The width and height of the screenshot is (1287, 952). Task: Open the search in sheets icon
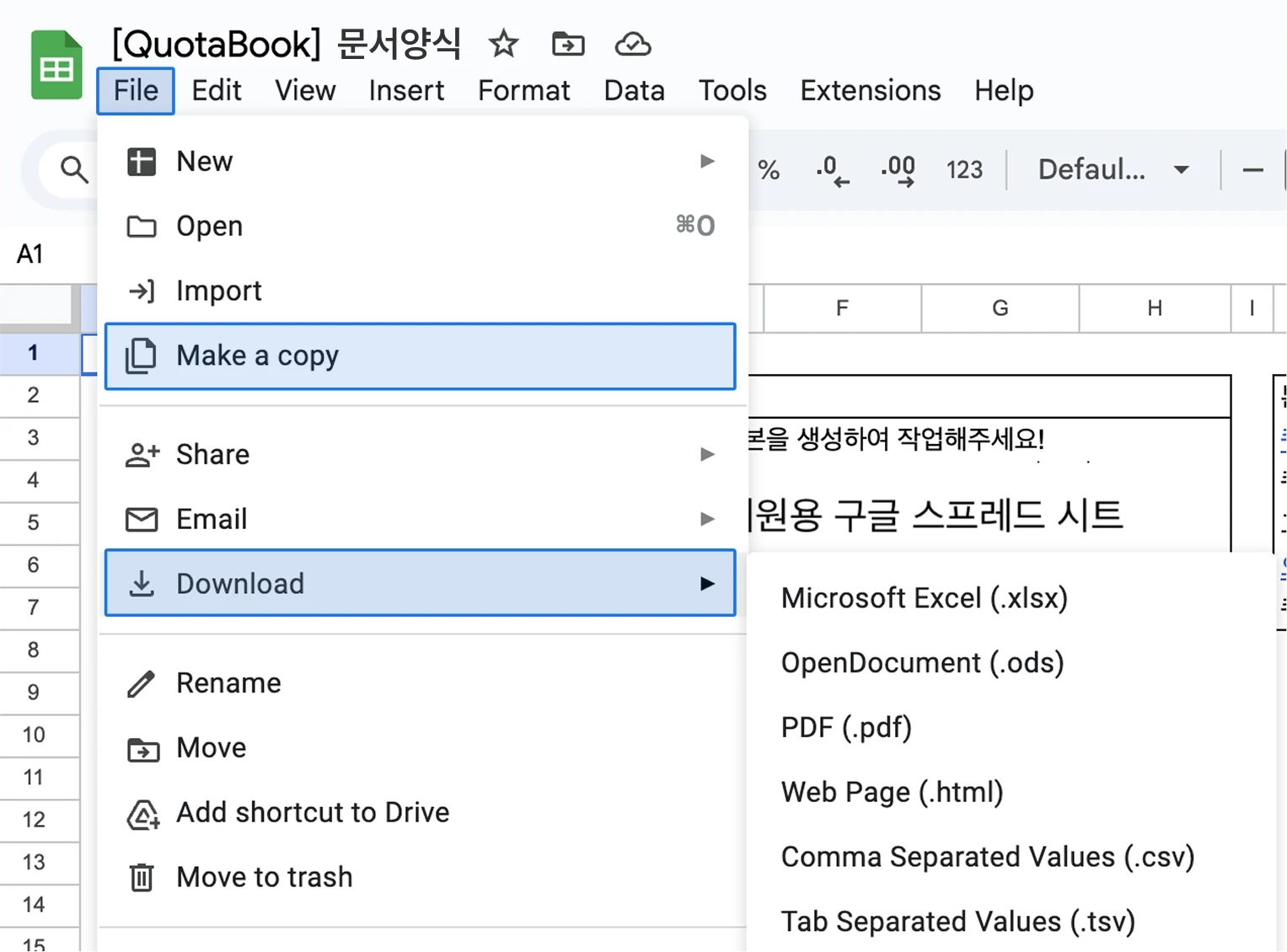click(74, 170)
